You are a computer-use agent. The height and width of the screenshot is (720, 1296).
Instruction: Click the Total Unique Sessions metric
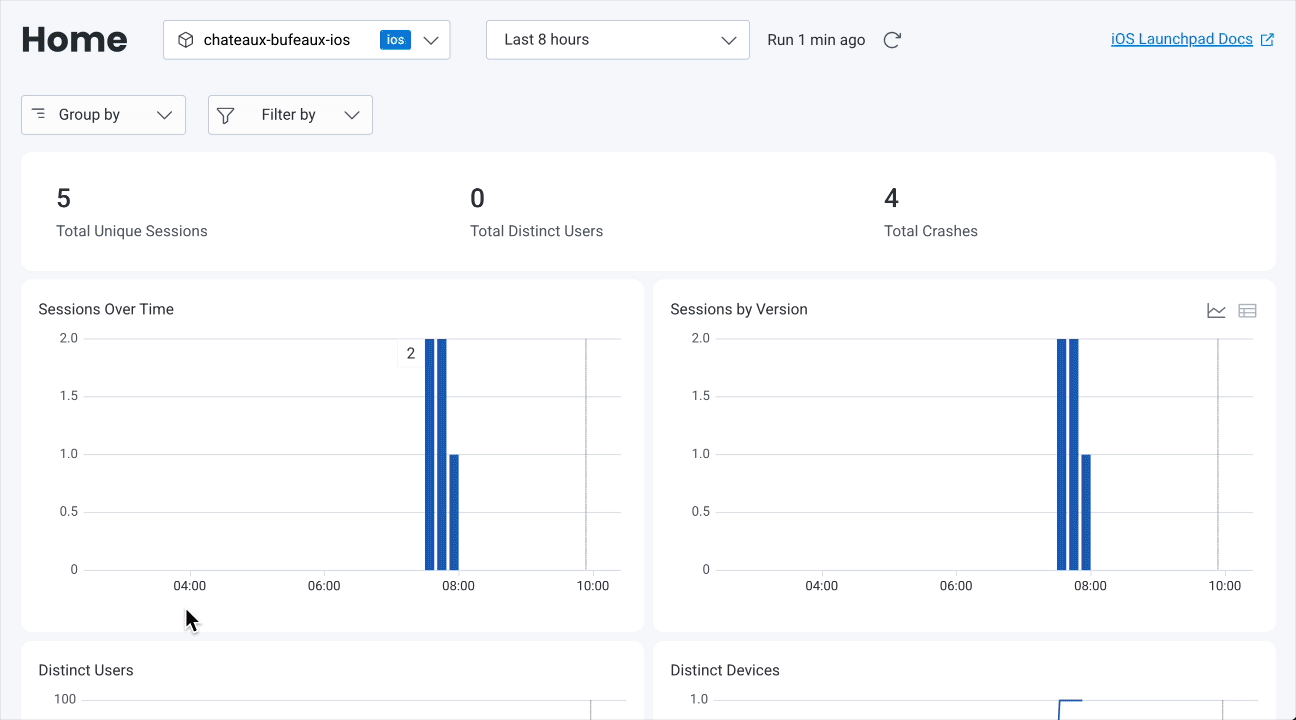point(131,231)
